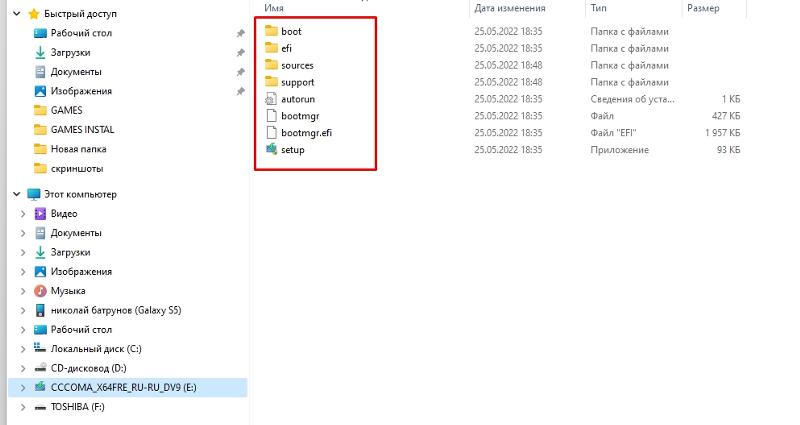Screen dimensions: 800x425
Task: Click the autorun file icon
Action: coord(271,99)
